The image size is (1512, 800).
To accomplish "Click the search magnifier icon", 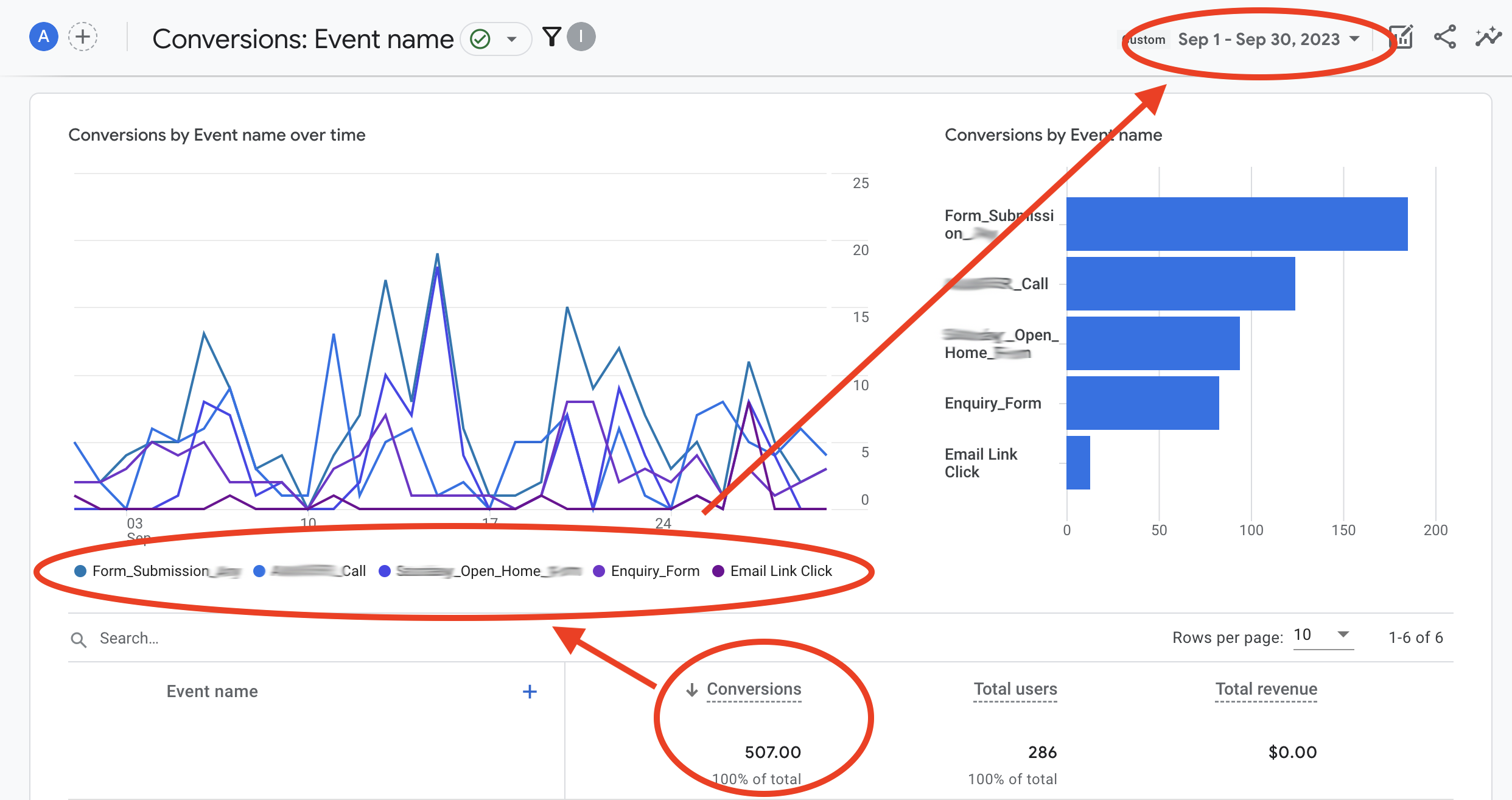I will point(79,639).
